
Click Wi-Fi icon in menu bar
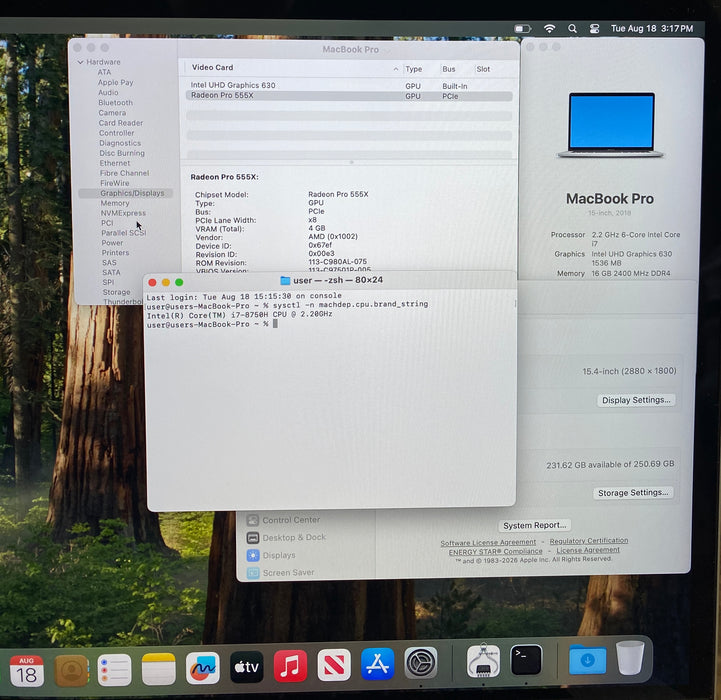pos(549,29)
